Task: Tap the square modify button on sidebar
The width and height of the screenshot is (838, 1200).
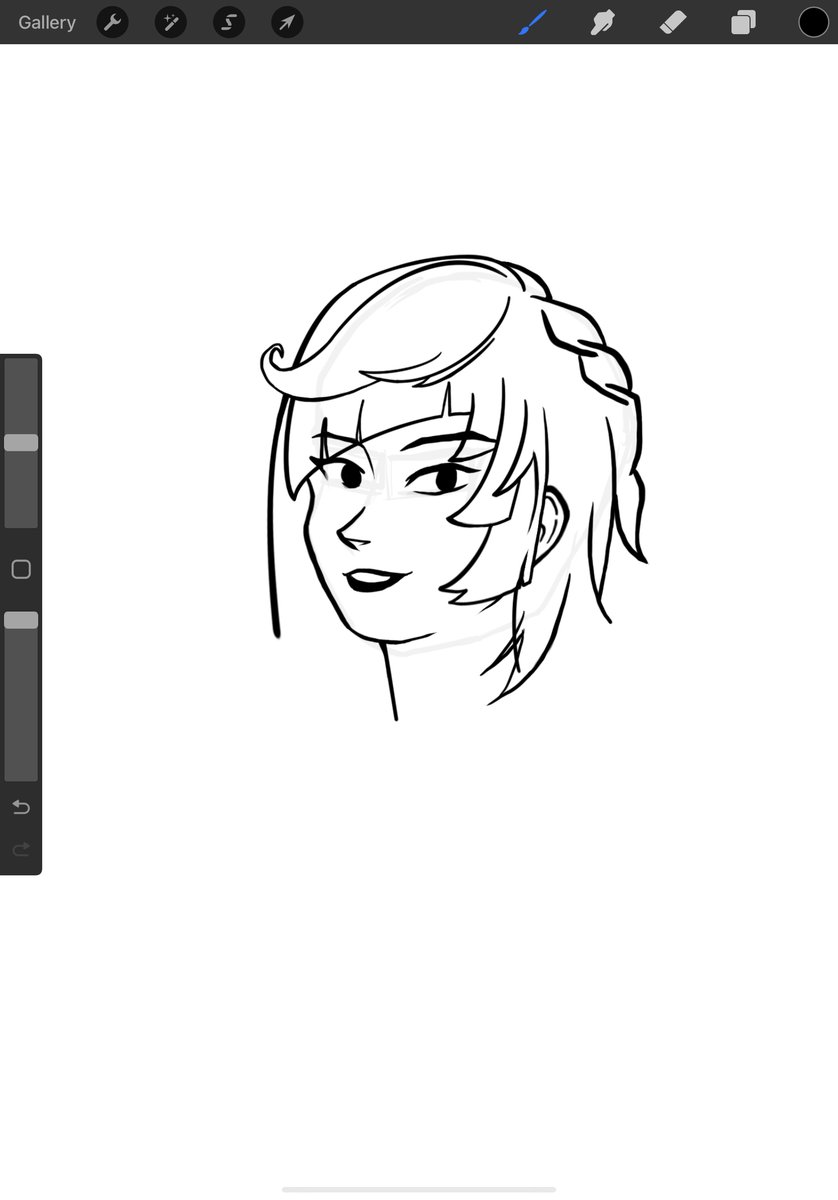Action: point(21,569)
